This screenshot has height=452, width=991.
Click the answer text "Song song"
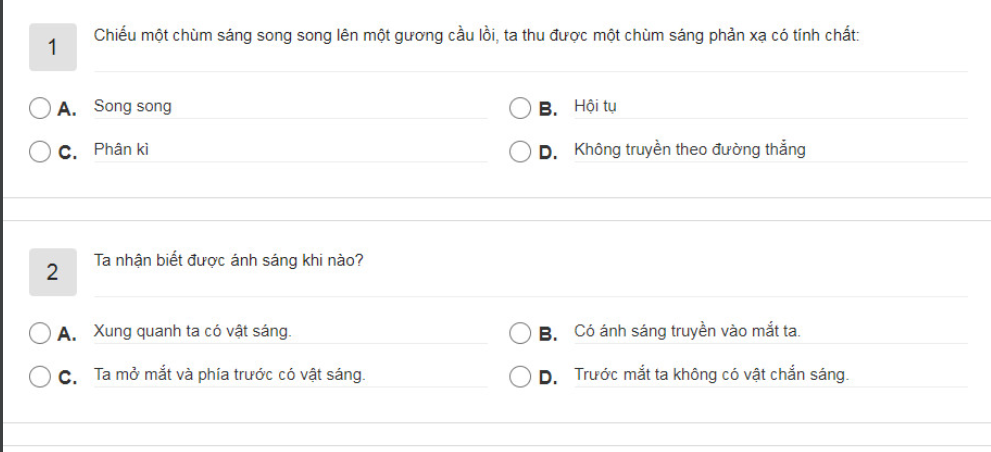pyautogui.click(x=132, y=106)
